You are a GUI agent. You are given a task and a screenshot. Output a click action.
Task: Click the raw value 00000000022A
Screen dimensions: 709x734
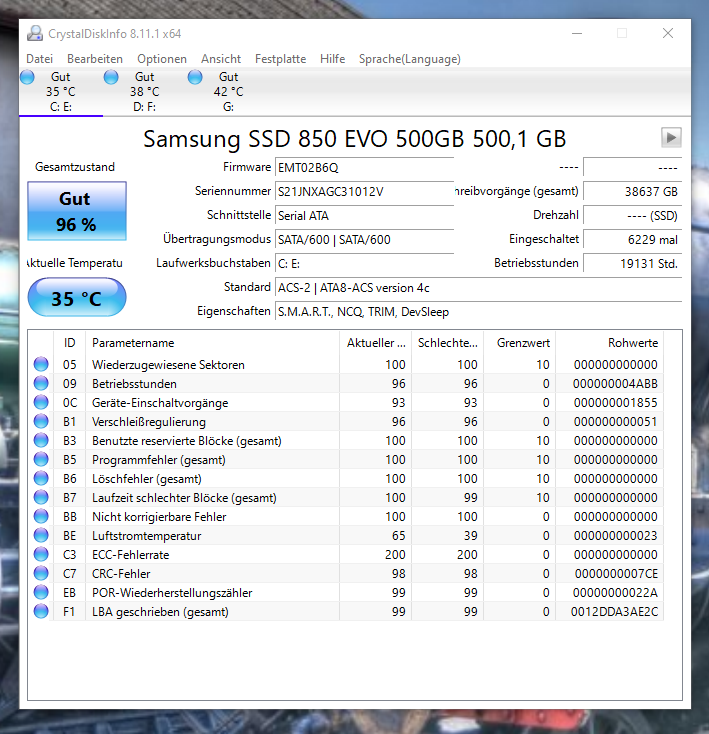[615, 593]
